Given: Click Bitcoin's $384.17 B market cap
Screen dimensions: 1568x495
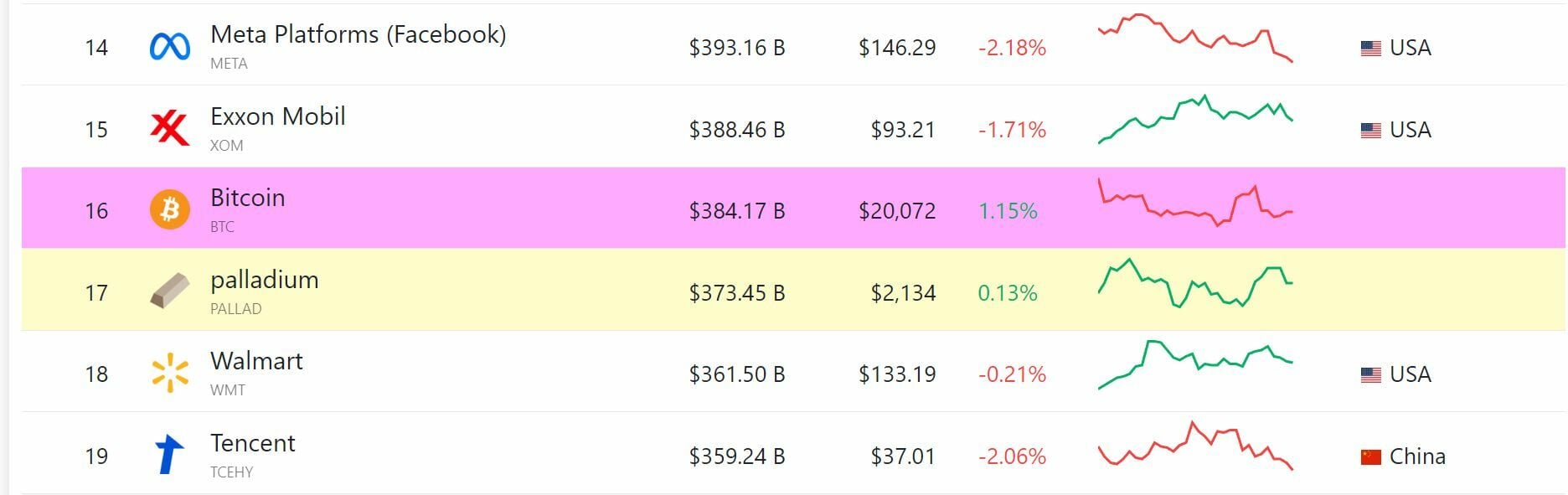Looking at the screenshot, I should (x=736, y=211).
